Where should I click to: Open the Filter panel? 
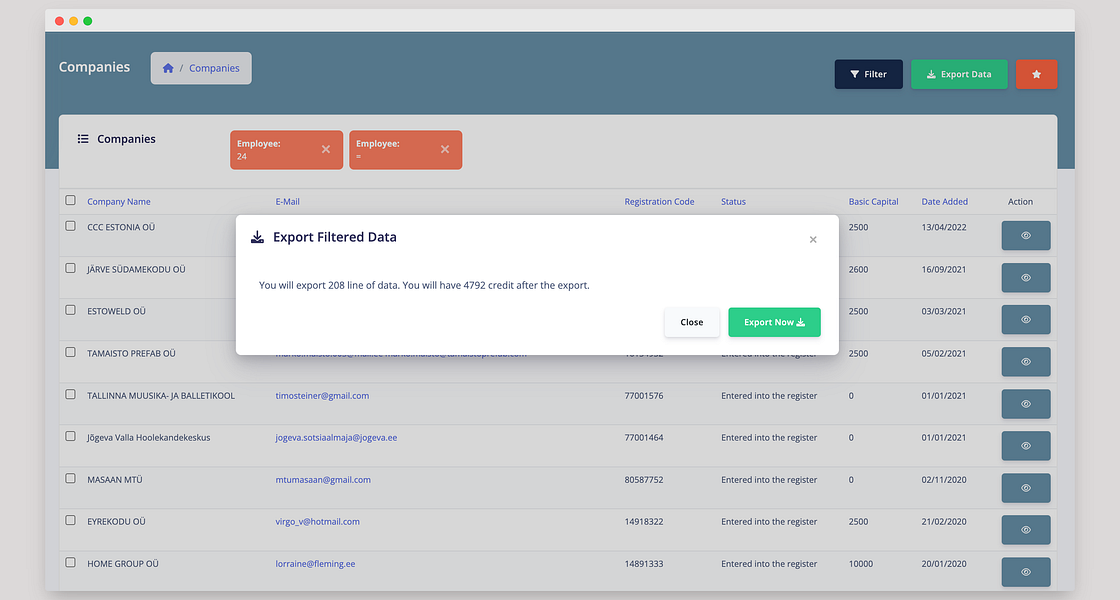[869, 74]
